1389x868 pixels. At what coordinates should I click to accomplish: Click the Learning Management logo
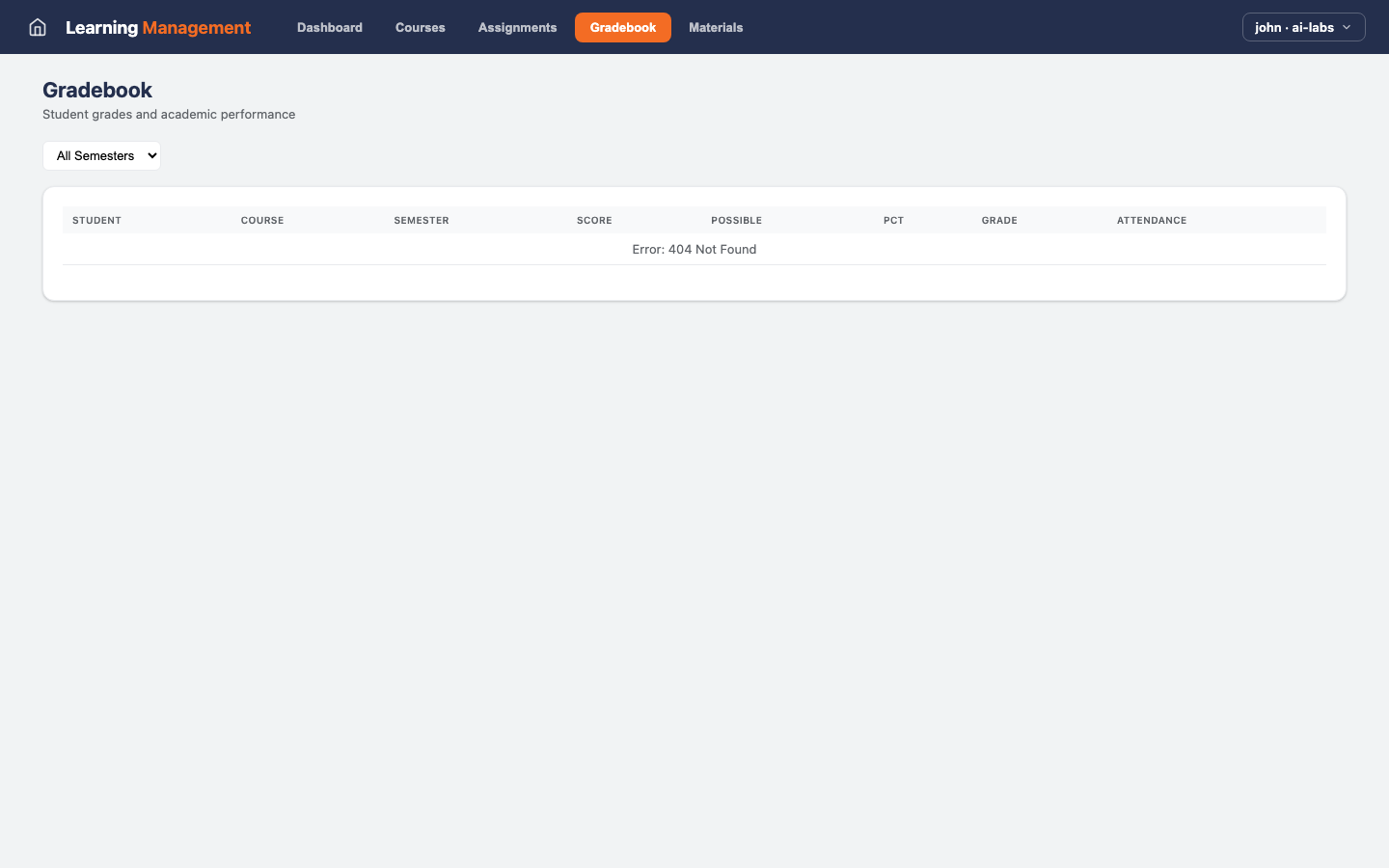[x=157, y=27]
